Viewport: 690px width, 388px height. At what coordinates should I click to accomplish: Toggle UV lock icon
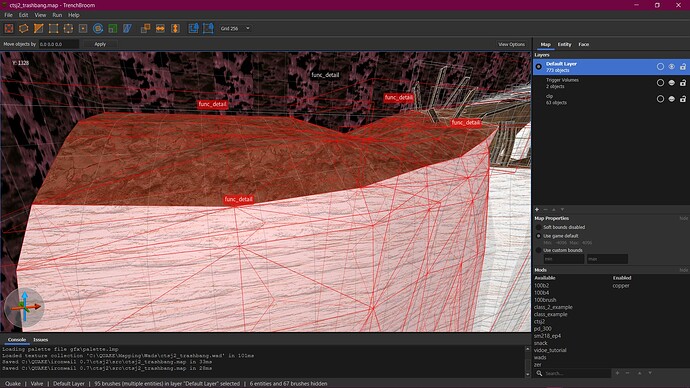pyautogui.click(x=208, y=29)
